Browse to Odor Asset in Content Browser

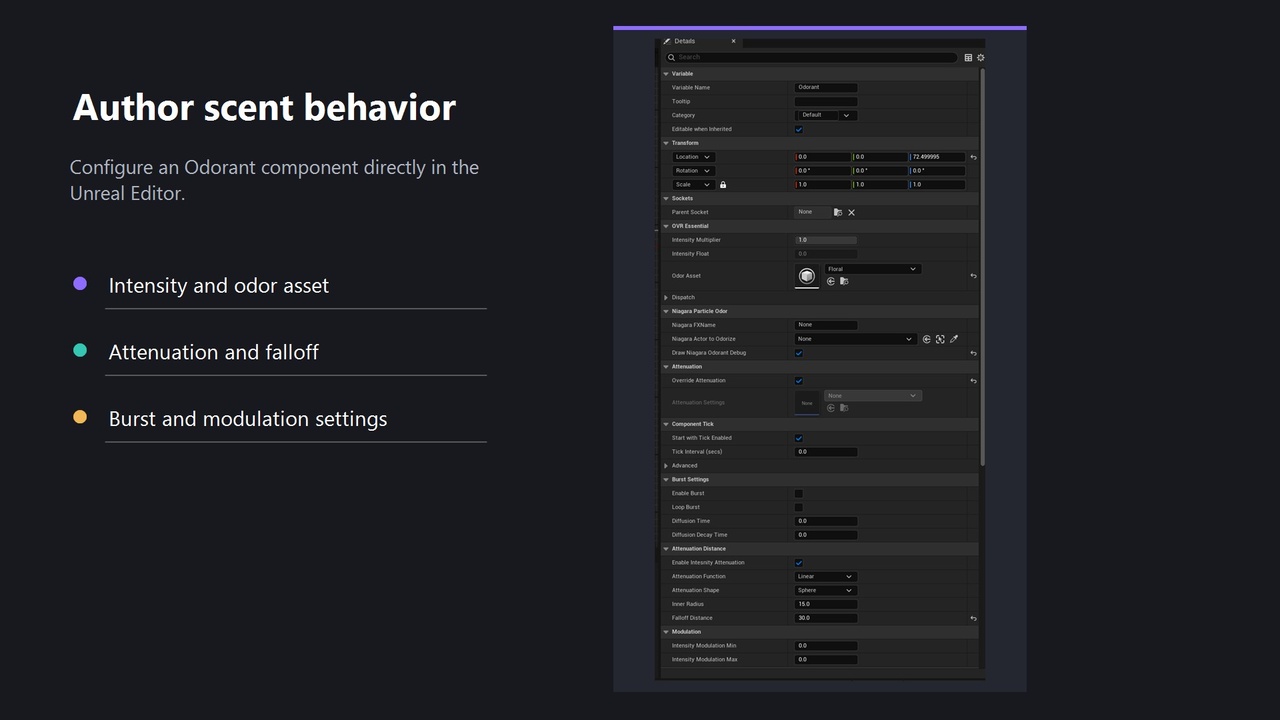click(844, 281)
